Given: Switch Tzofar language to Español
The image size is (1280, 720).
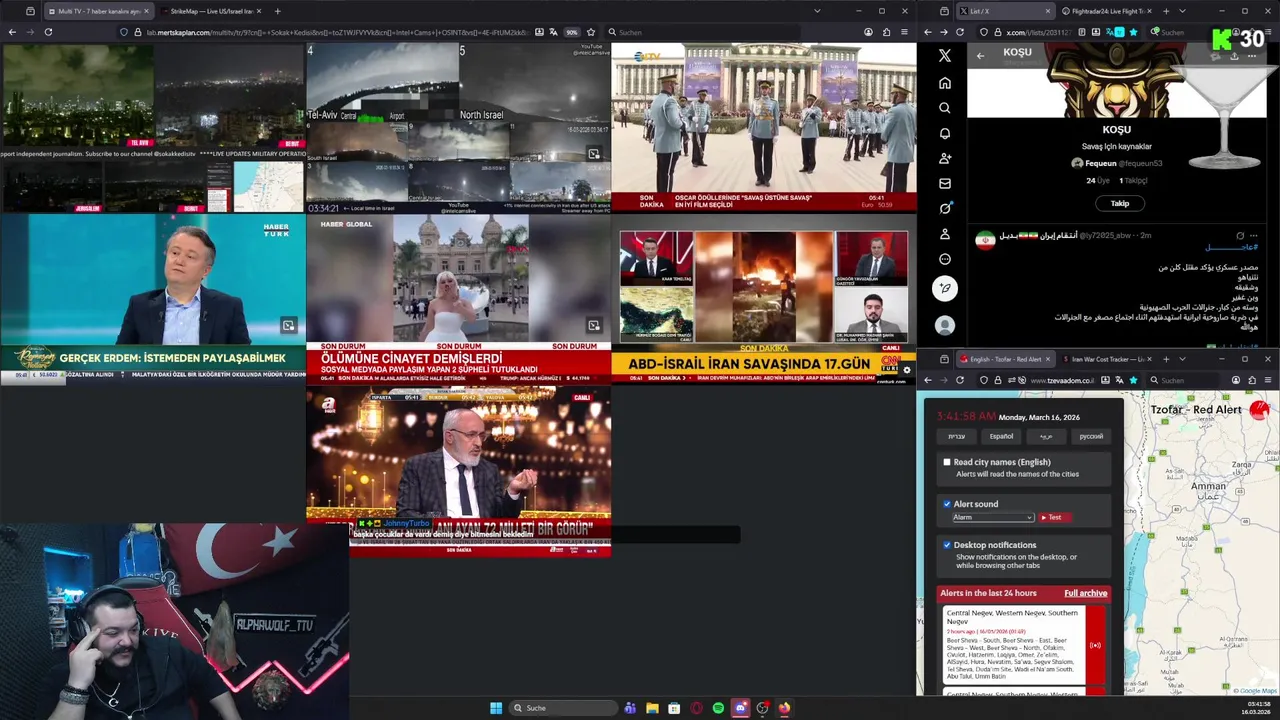Looking at the screenshot, I should [1001, 436].
